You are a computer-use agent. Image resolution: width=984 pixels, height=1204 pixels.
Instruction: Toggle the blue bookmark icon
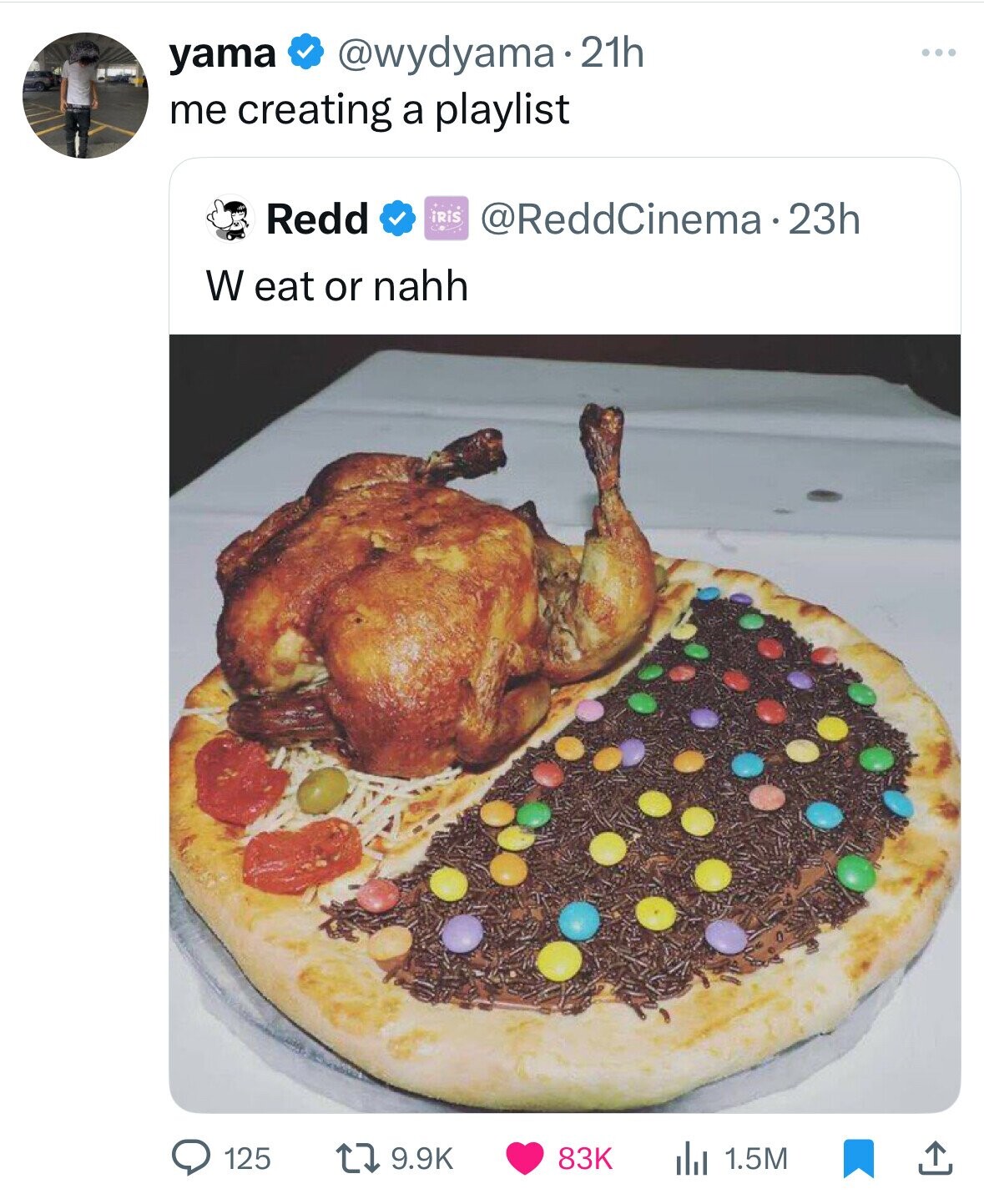(x=854, y=1158)
